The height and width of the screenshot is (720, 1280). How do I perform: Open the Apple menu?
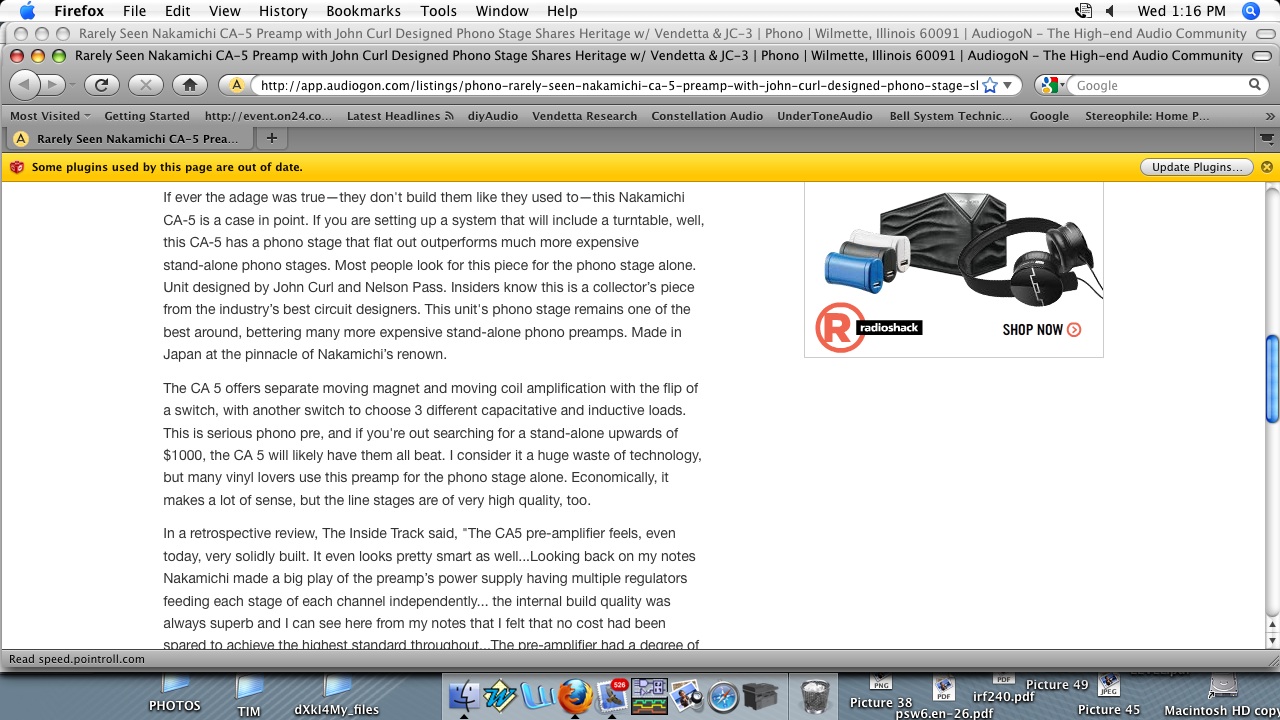click(27, 11)
